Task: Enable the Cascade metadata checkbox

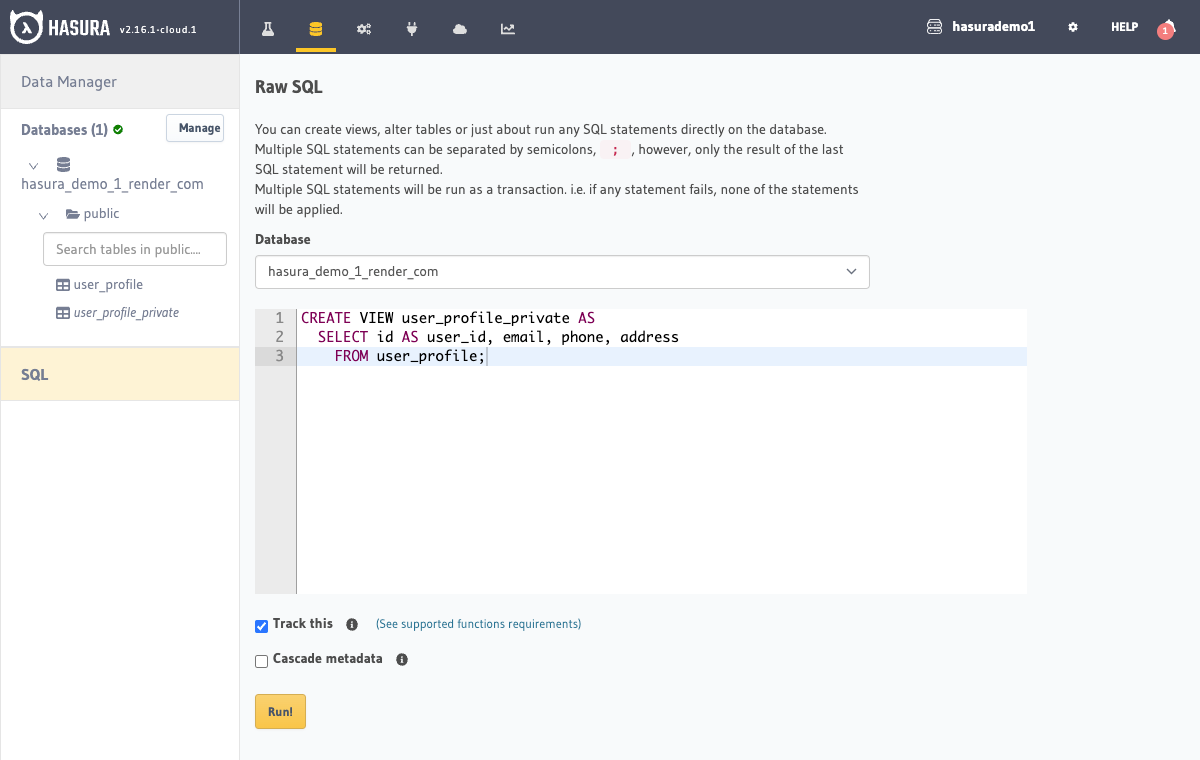Action: coord(262,661)
